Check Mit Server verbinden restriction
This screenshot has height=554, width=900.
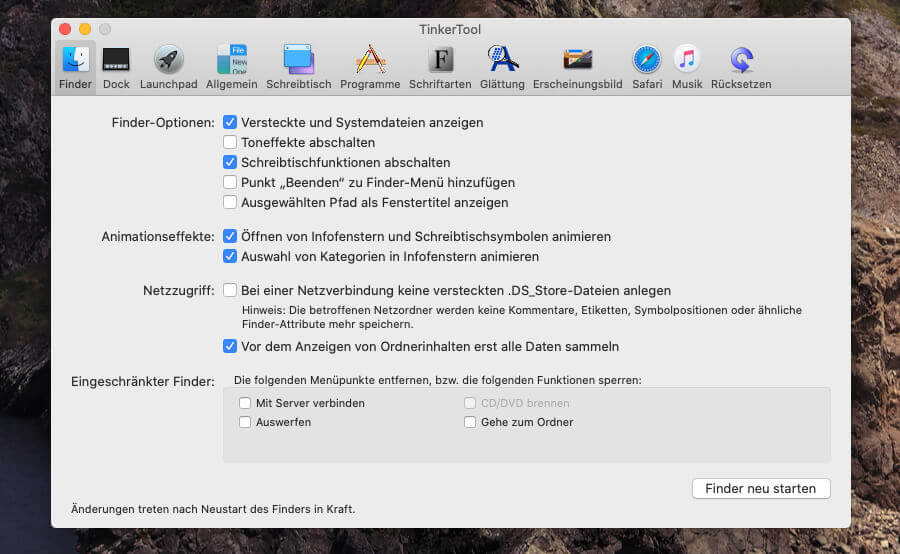tap(245, 403)
